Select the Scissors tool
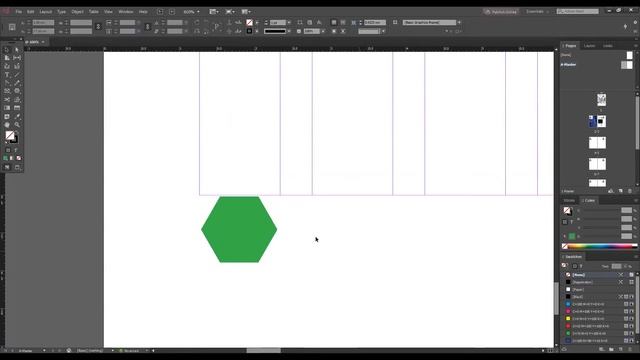 click(x=7, y=100)
